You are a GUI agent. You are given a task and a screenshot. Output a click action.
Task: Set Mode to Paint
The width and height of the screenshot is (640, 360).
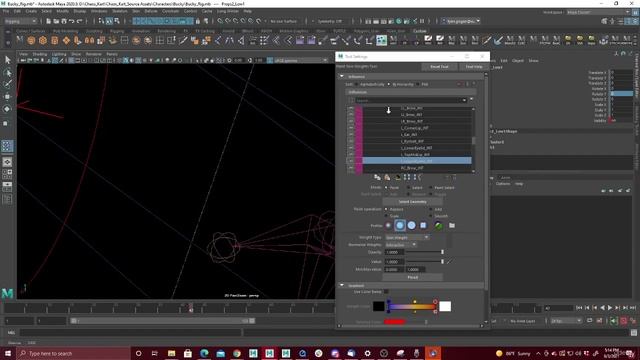[386, 188]
